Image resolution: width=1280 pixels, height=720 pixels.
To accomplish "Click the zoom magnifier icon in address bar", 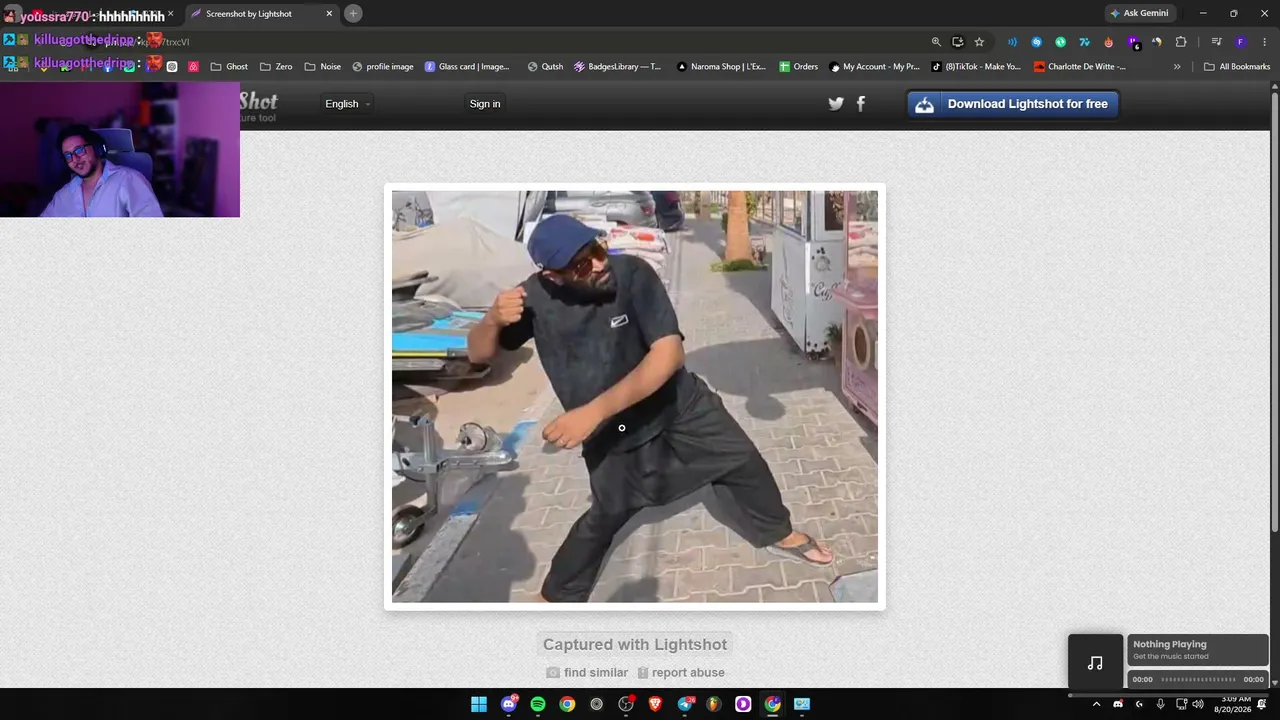I will pyautogui.click(x=936, y=42).
